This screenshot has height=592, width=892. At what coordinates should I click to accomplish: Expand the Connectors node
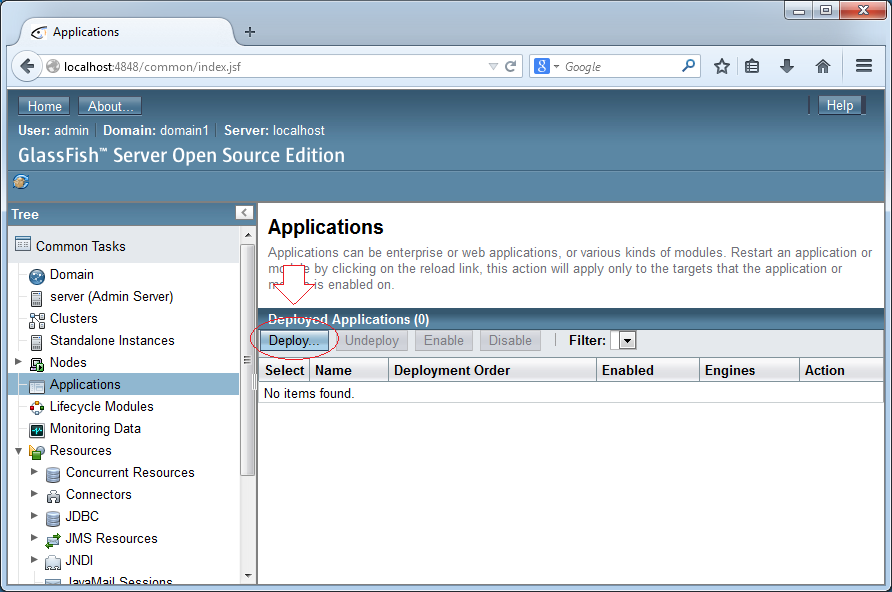[34, 494]
